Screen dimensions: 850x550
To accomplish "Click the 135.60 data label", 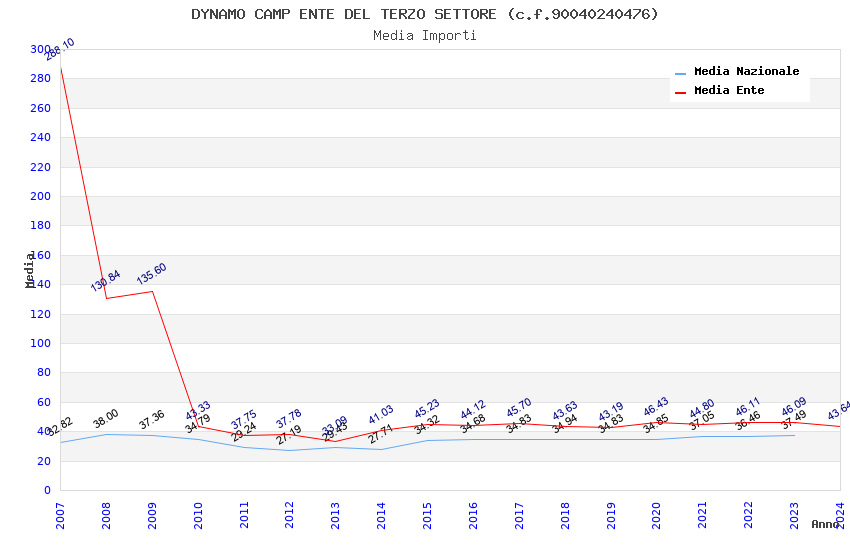I will tap(151, 274).
